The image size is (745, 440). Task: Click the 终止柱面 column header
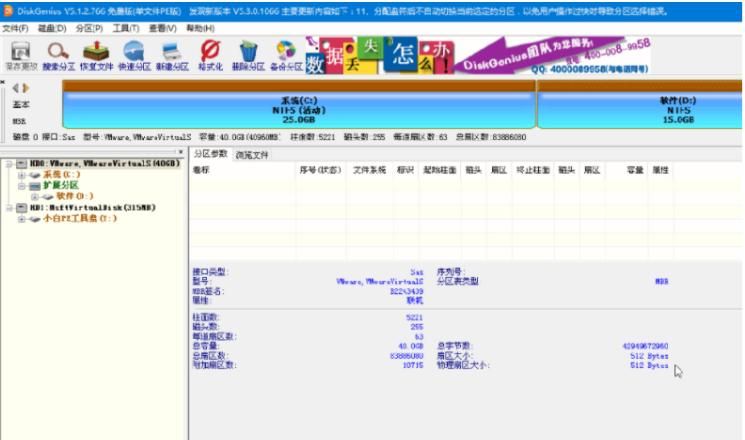coord(533,170)
